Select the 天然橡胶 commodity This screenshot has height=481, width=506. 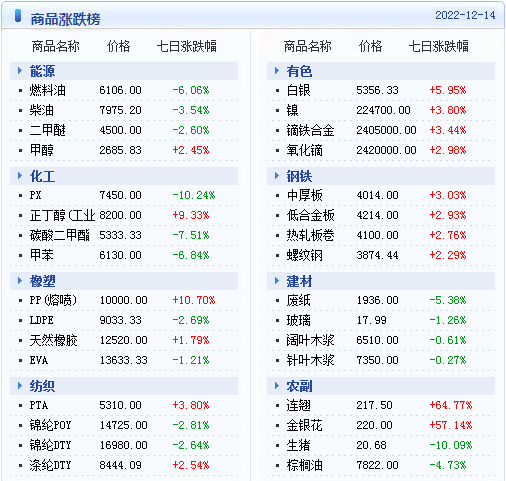54,340
